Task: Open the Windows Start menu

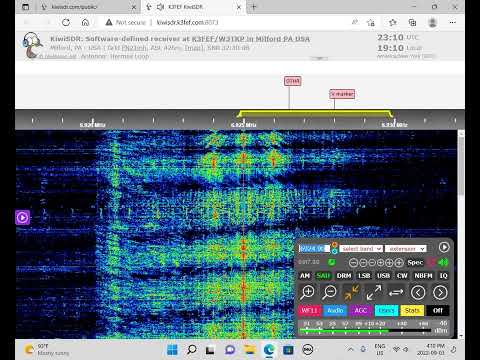Action: [172, 350]
